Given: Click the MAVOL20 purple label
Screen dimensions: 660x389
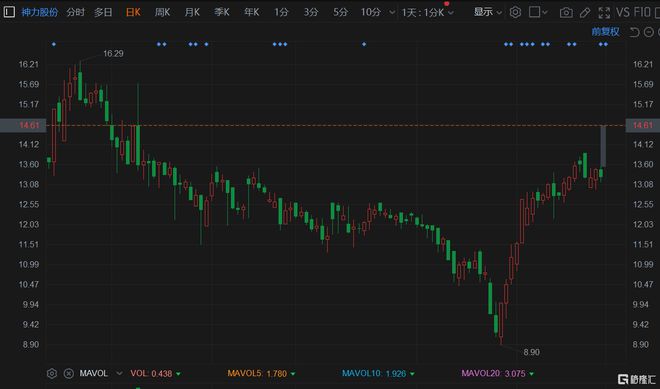Looking at the screenshot, I should pos(481,373).
